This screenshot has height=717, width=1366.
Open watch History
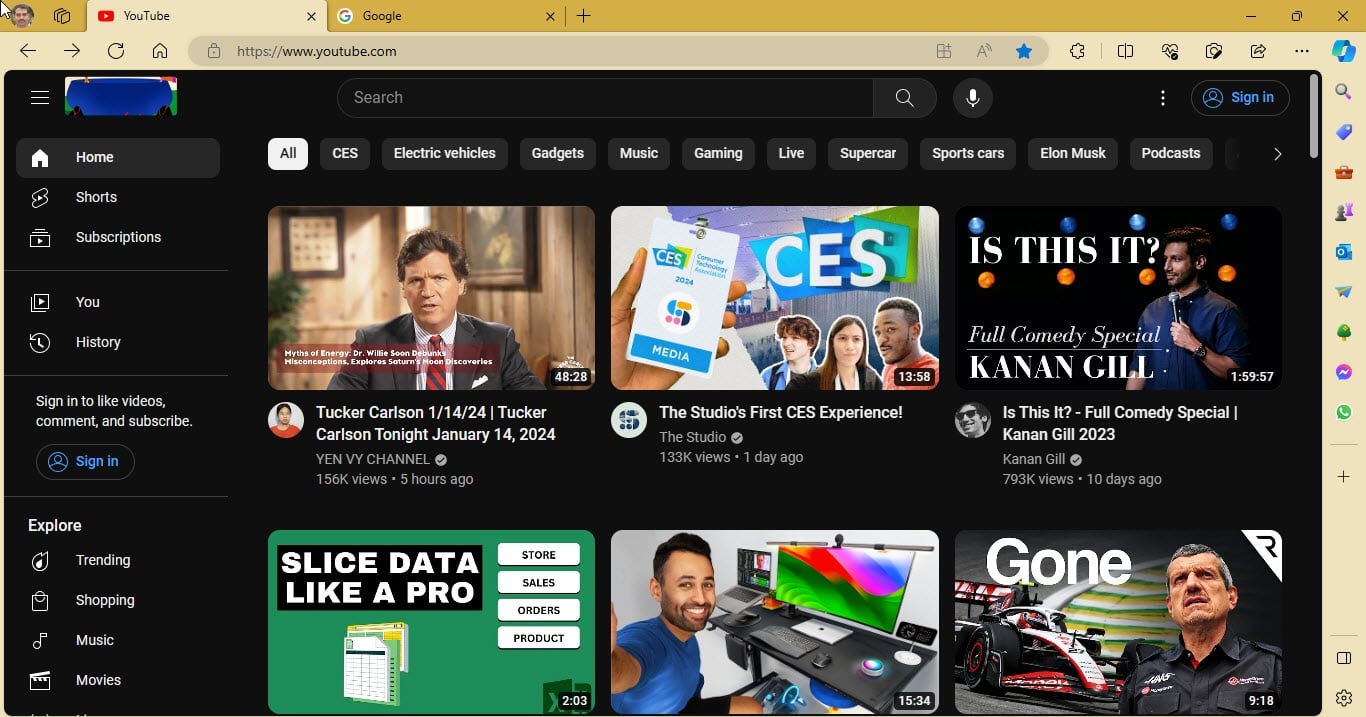coord(118,342)
